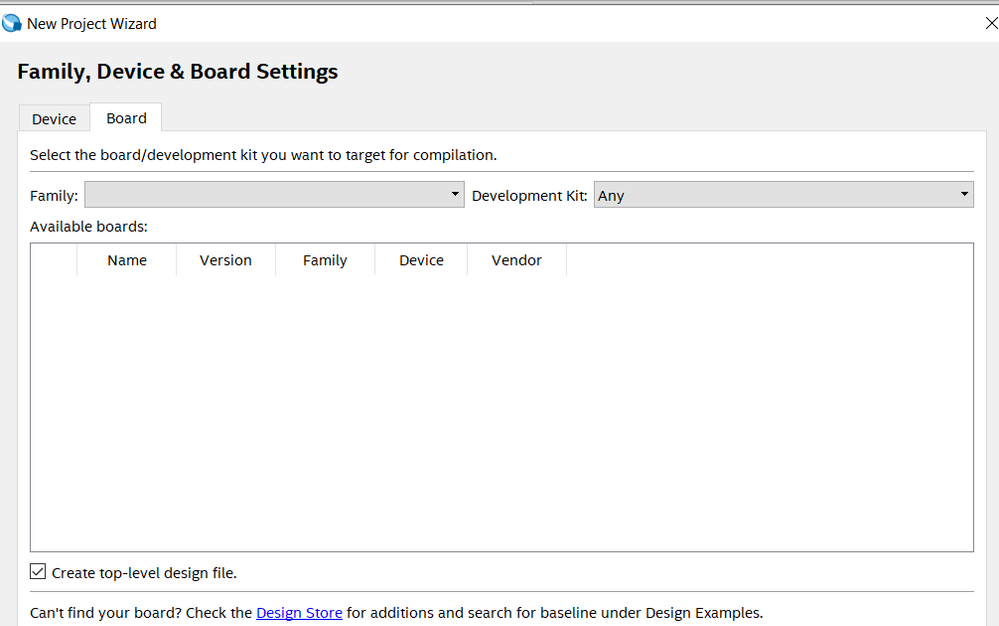This screenshot has height=626, width=999.
Task: Open the Family dropdown list
Action: (275, 195)
